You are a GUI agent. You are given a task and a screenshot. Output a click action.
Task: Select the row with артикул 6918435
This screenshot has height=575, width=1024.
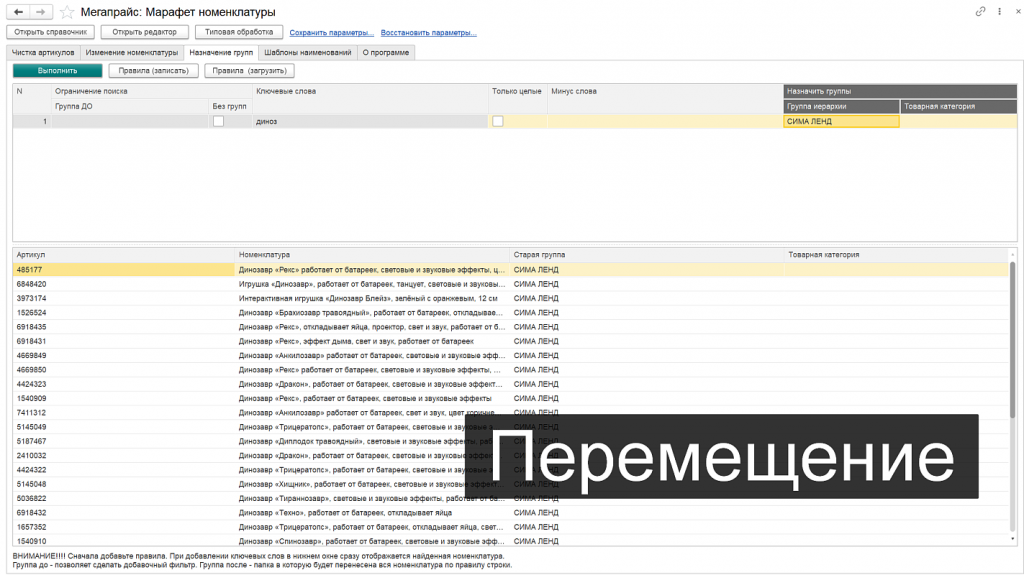tap(511, 327)
